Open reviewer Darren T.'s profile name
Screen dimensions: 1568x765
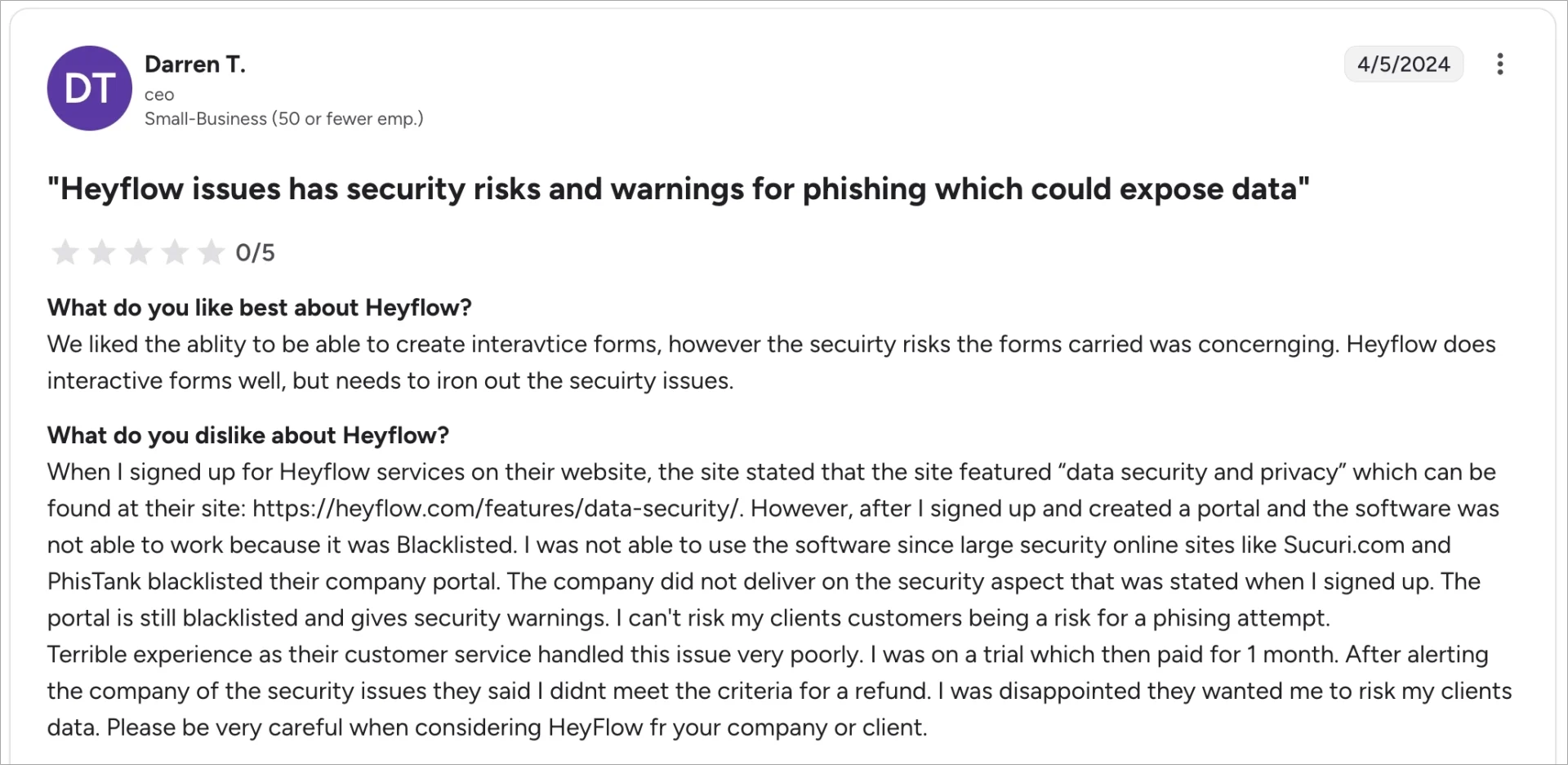click(x=195, y=64)
